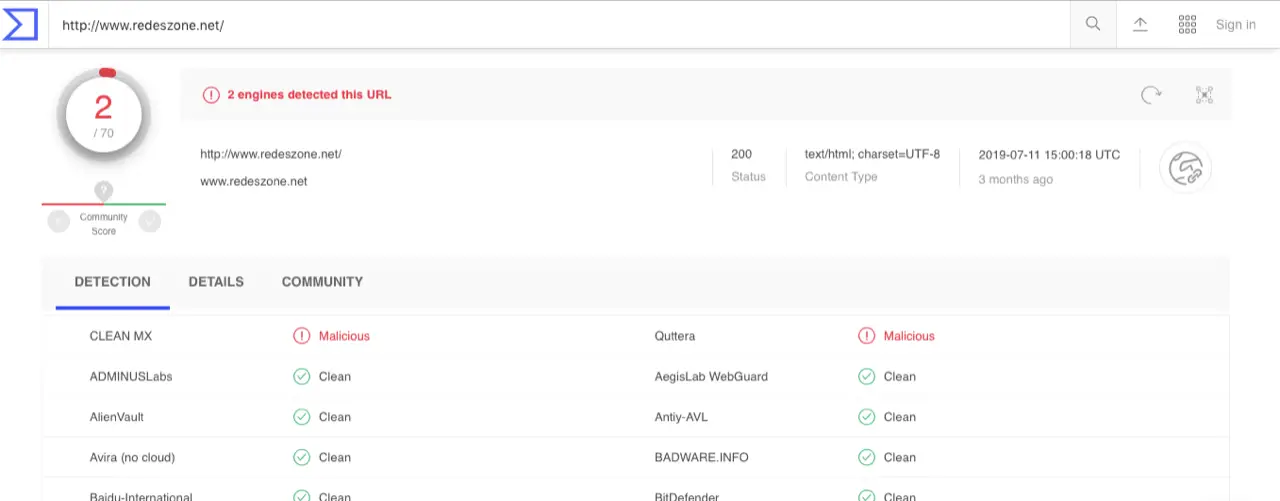Open the COMMUNITY tab
Image resolution: width=1280 pixels, height=501 pixels.
coord(322,282)
